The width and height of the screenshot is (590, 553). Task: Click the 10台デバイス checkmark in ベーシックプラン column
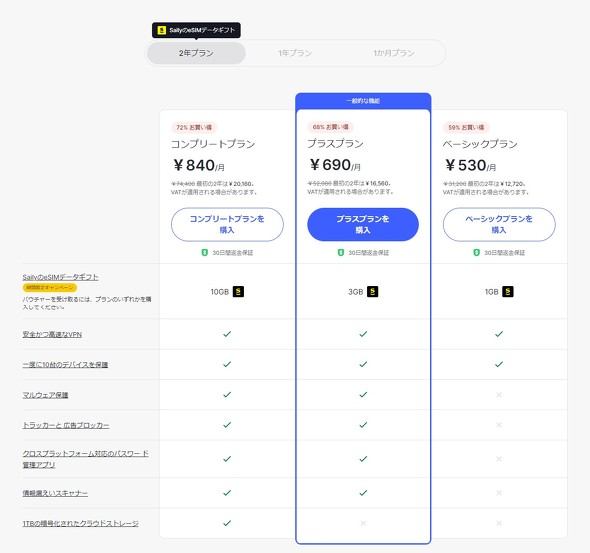499,364
